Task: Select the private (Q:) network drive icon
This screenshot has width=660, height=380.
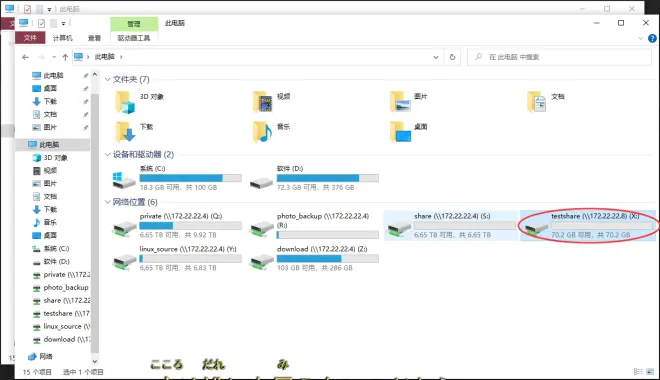Action: point(124,229)
